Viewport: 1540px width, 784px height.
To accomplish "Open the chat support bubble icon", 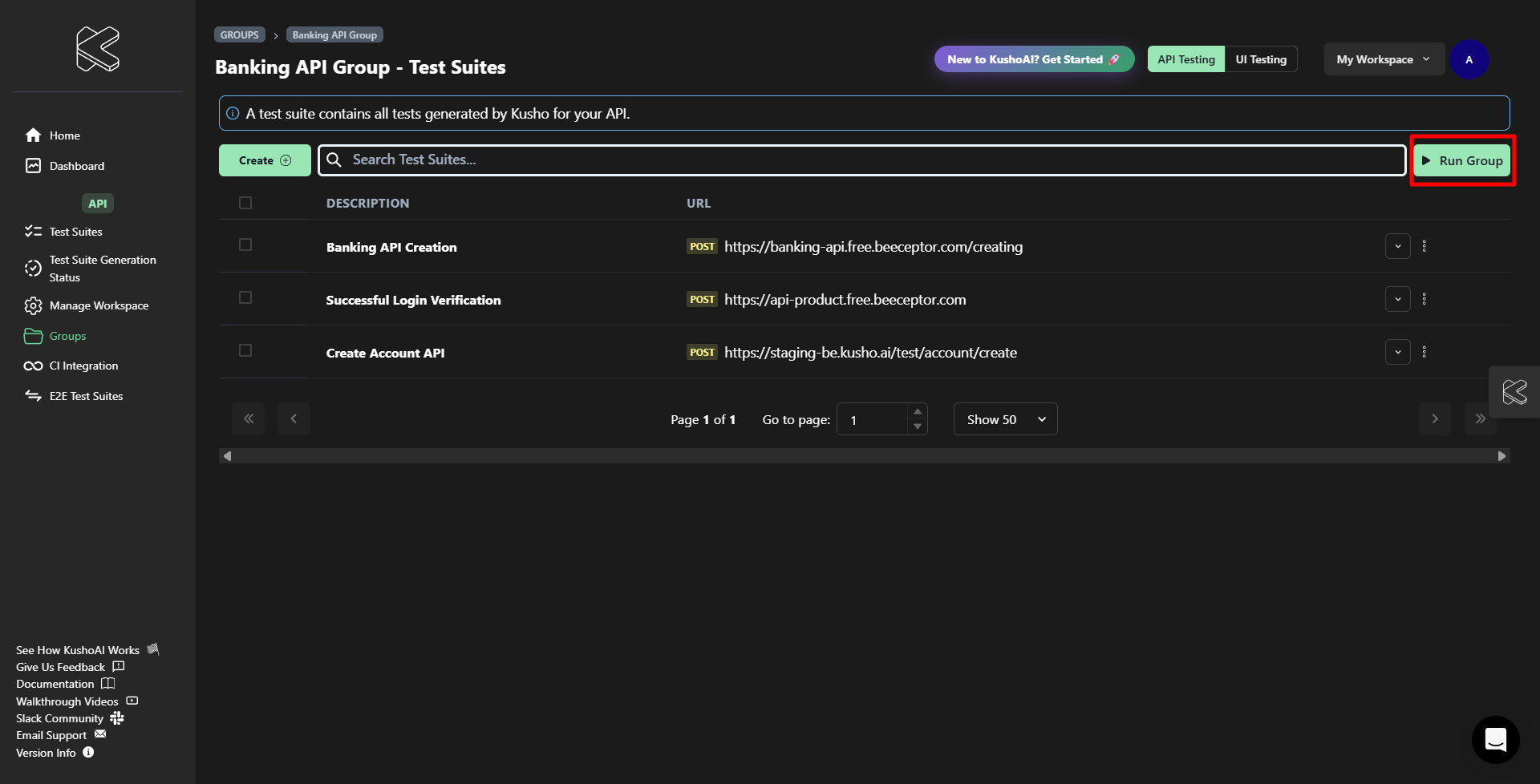I will tap(1495, 739).
